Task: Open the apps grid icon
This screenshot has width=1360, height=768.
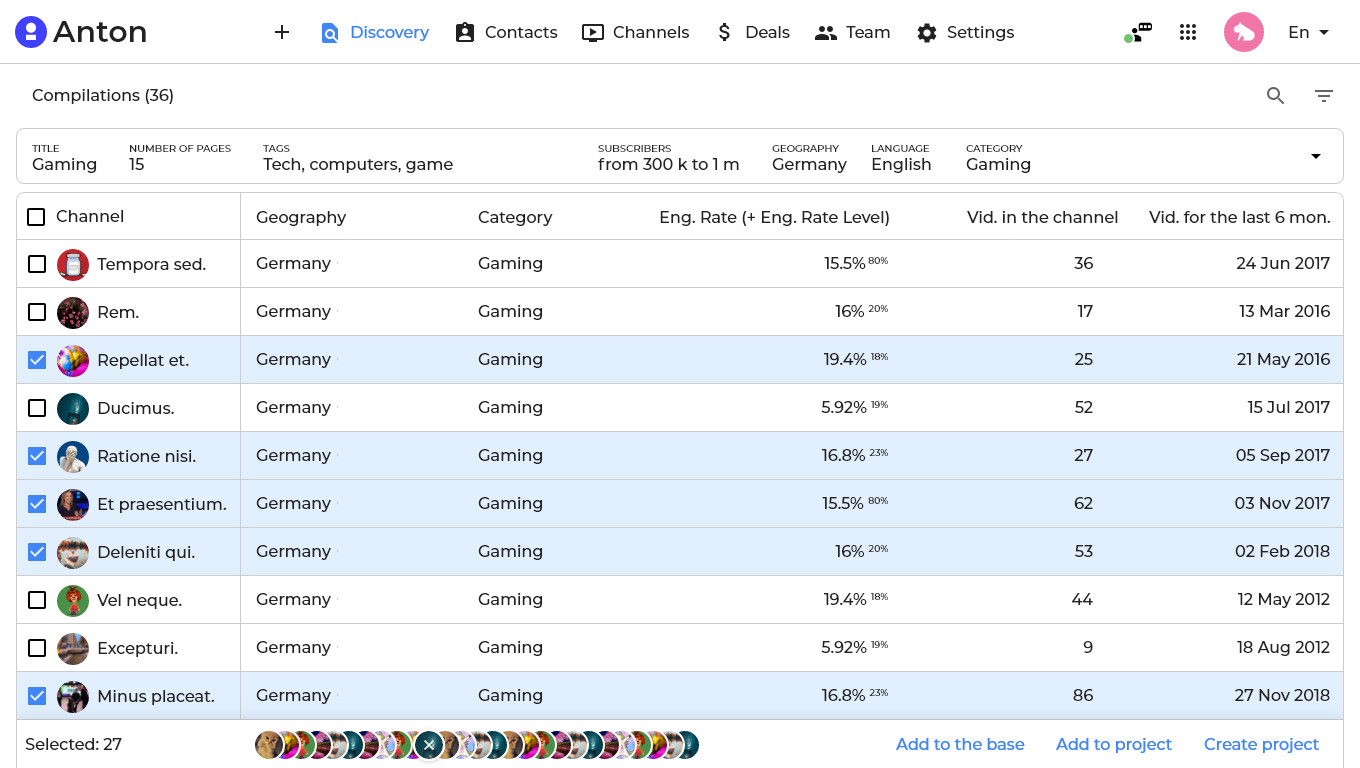Action: (x=1188, y=32)
